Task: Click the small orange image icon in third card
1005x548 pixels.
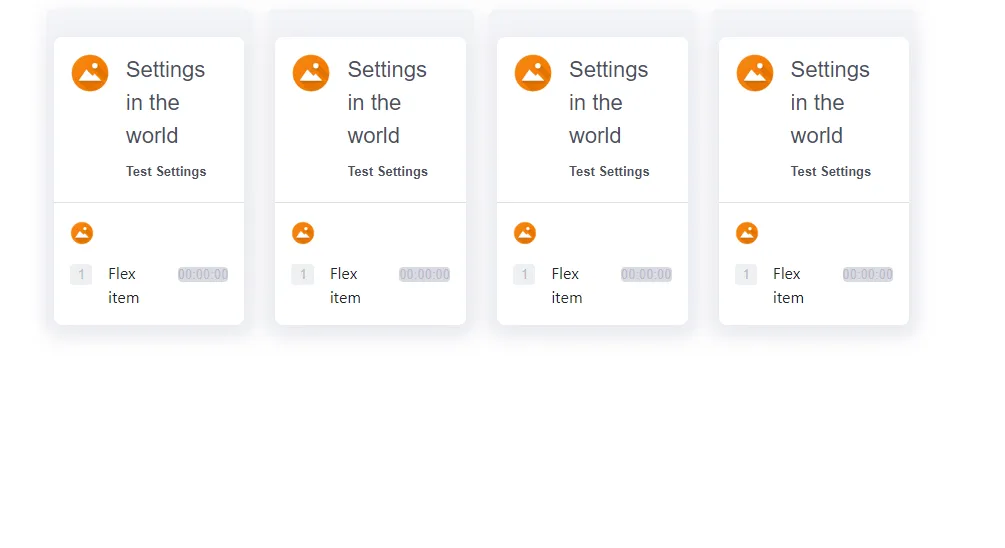Action: click(x=525, y=233)
